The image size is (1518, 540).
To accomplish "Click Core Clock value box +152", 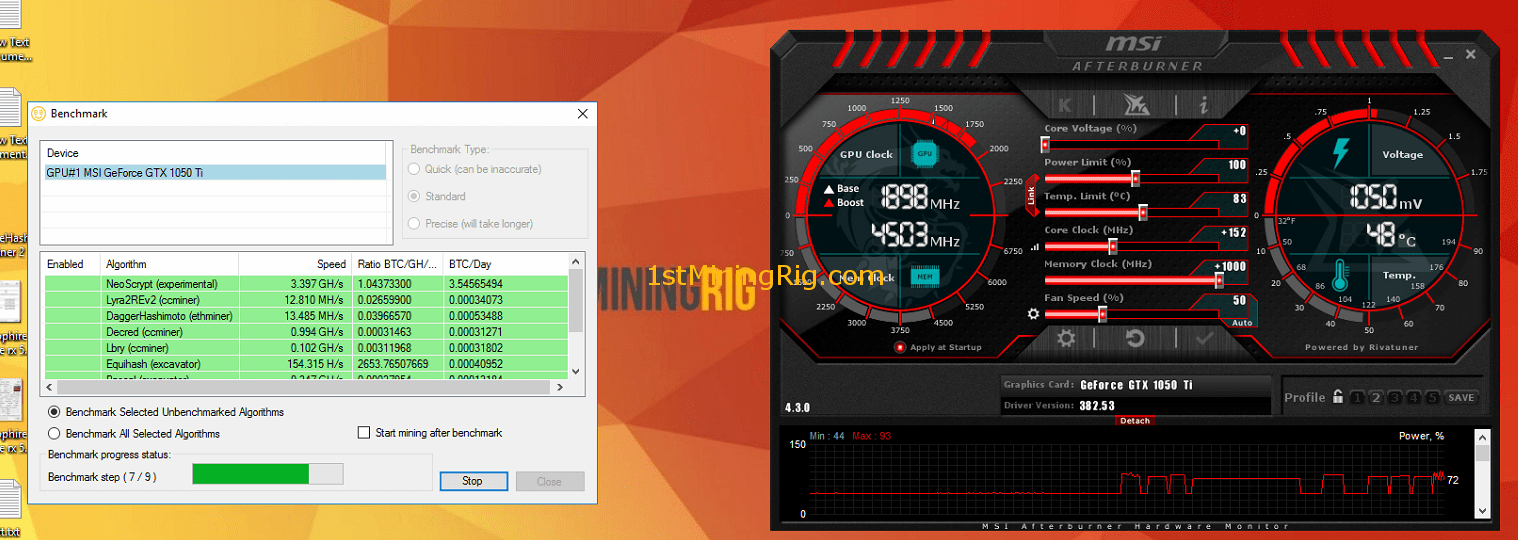I will [1225, 233].
